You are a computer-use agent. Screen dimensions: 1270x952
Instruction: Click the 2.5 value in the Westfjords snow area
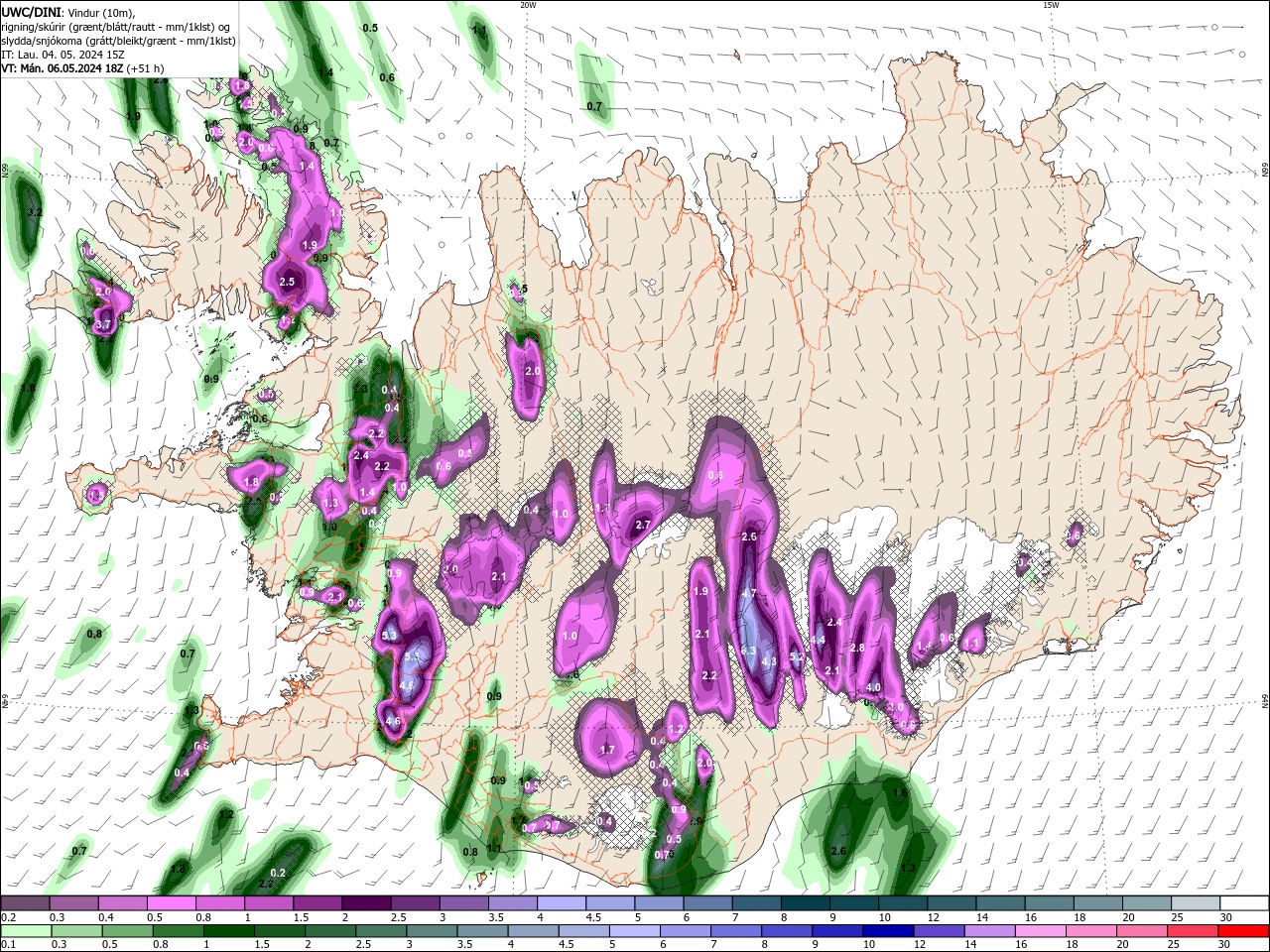(x=288, y=283)
